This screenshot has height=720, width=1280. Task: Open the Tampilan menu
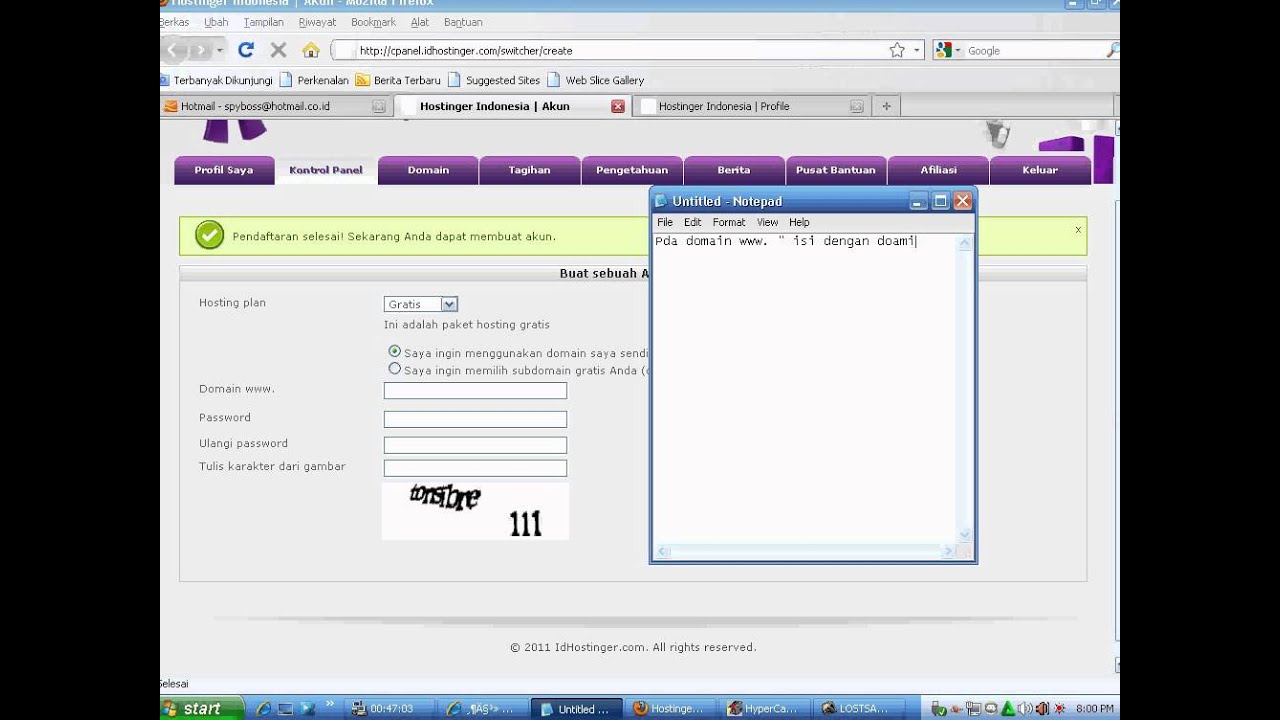point(264,22)
